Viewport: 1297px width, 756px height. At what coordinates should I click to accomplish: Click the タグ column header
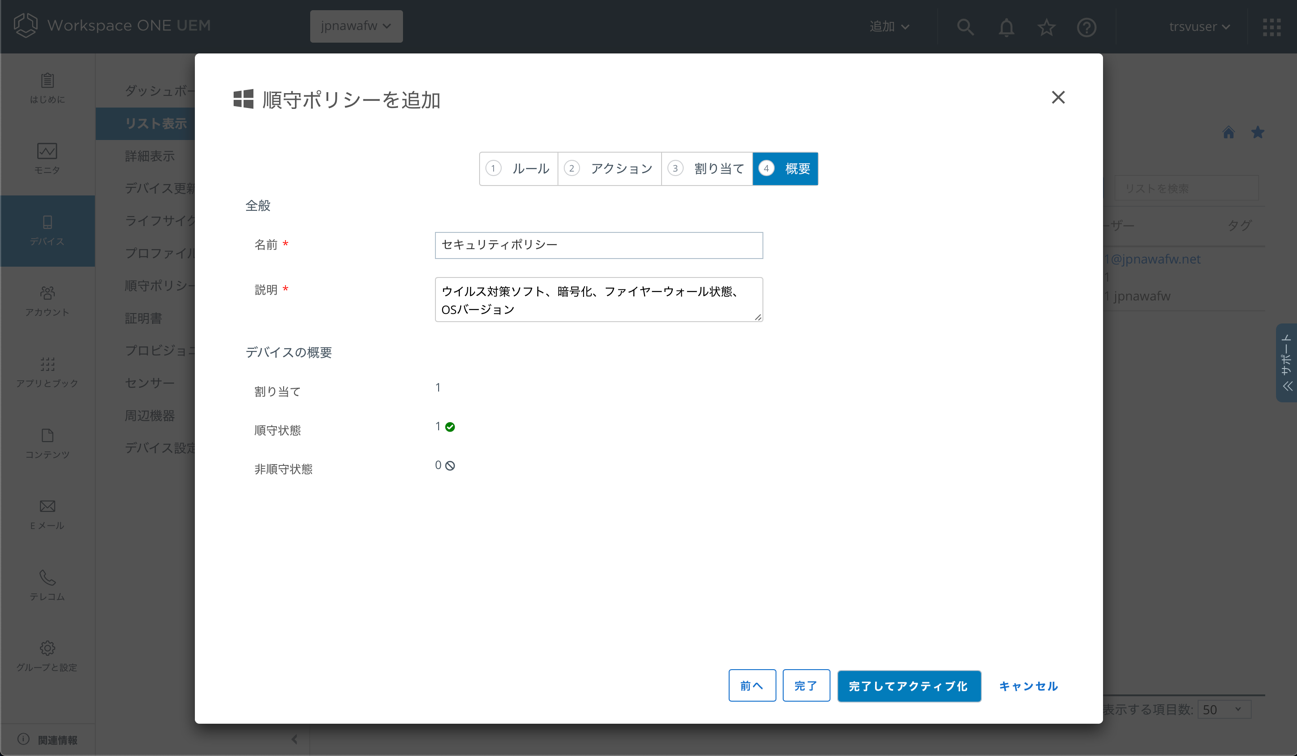tap(1240, 226)
